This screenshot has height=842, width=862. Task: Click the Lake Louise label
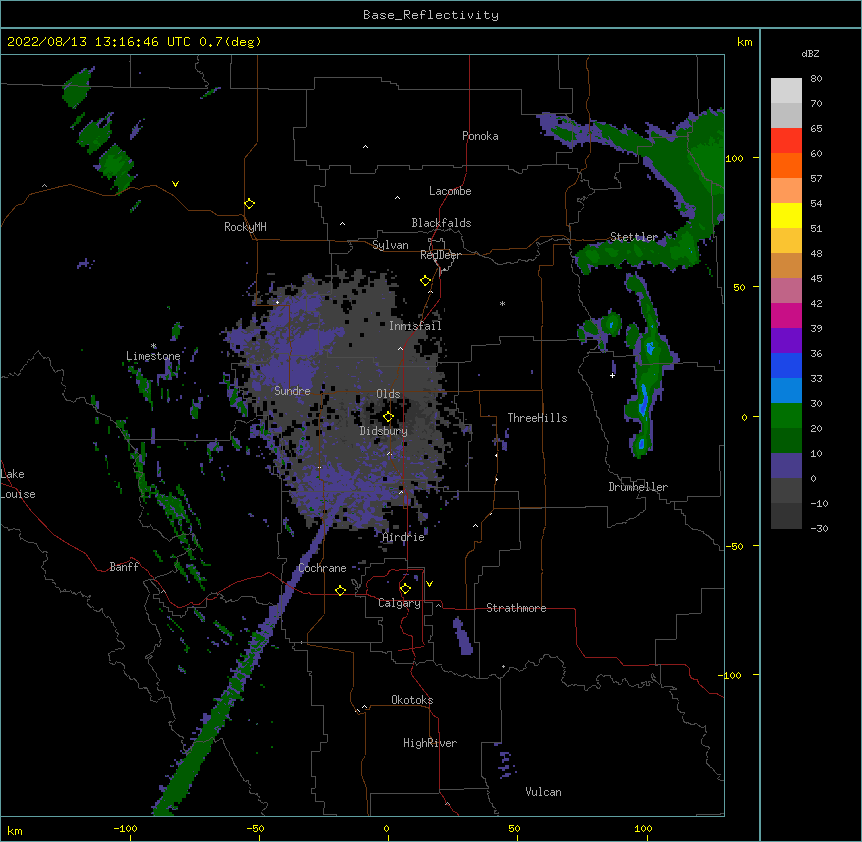(x=18, y=484)
